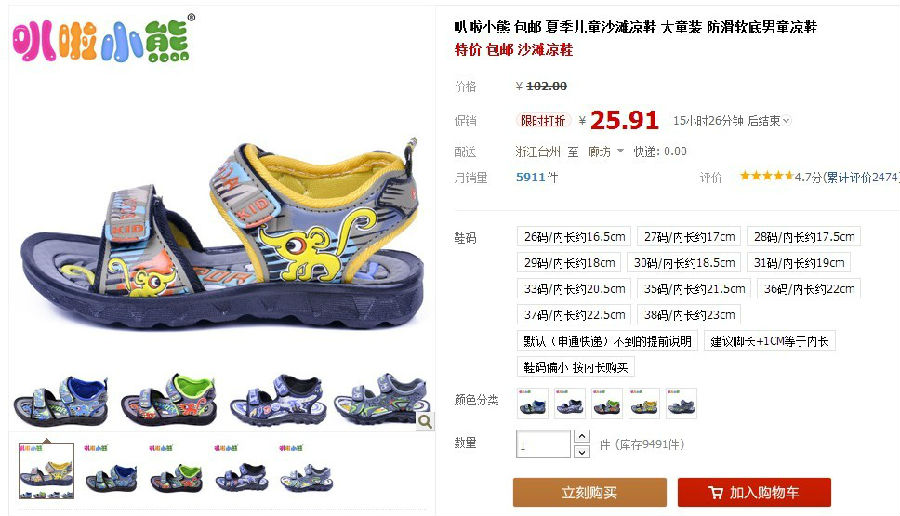This screenshot has height=516, width=900.
Task: Open the delivery destination 廊坊 dropdown
Action: pyautogui.click(x=606, y=152)
